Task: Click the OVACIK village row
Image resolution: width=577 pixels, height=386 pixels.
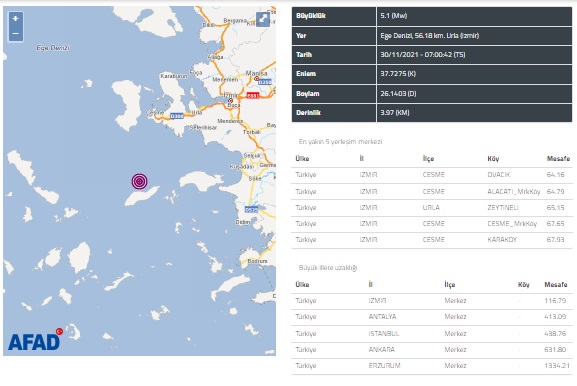Action: click(432, 175)
